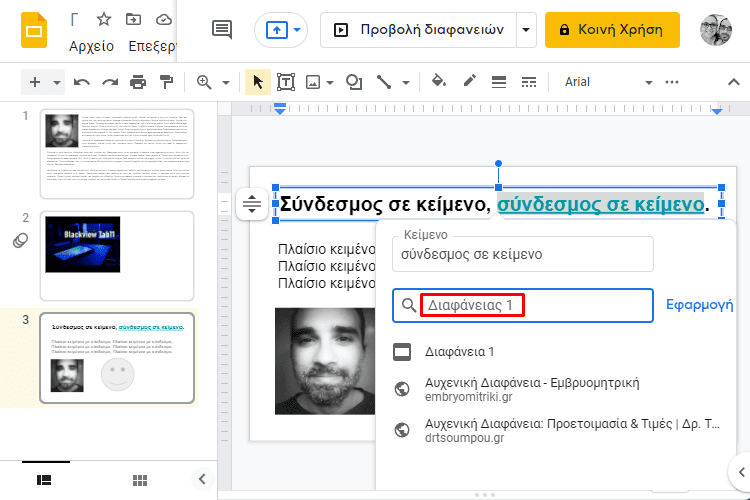
Task: Click Πλαίσιο κειμένου body text box
Action: click(326, 266)
